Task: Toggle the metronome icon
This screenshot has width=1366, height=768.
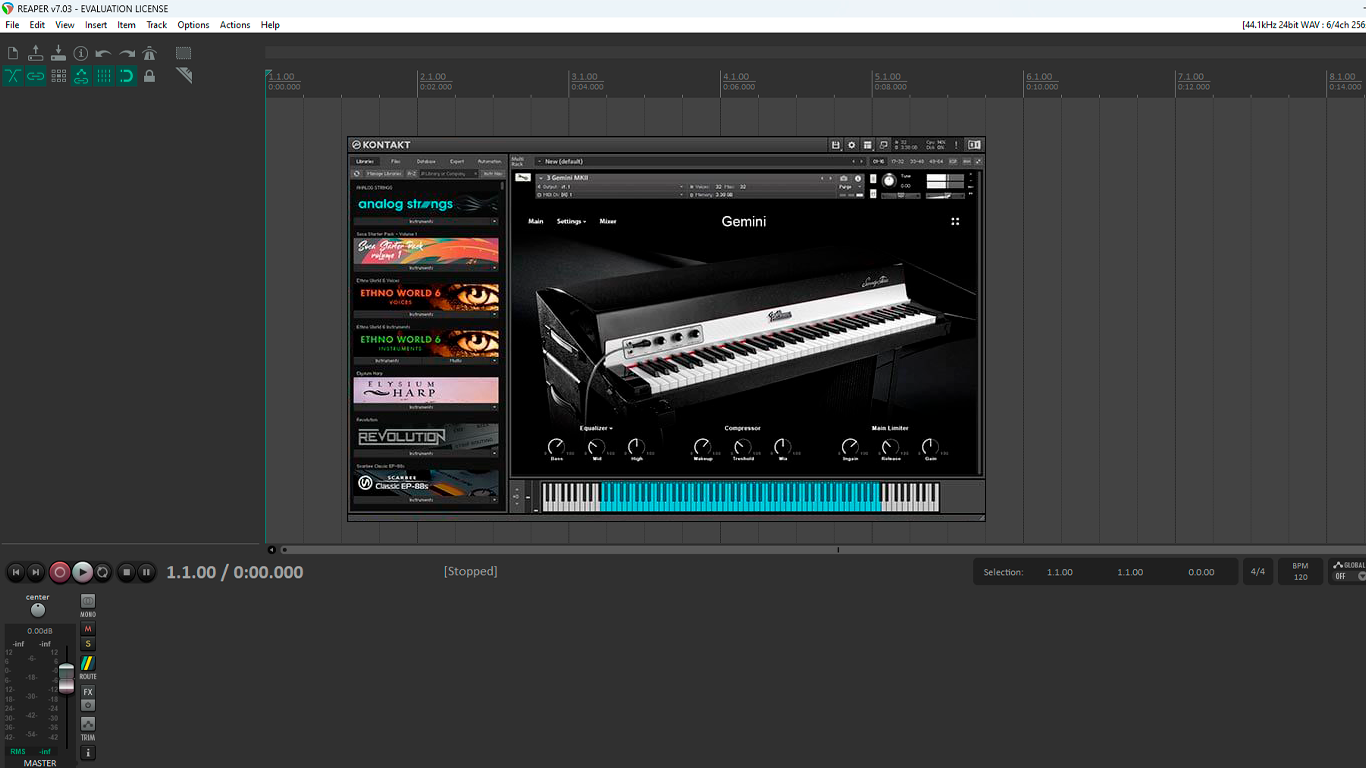Action: point(150,53)
